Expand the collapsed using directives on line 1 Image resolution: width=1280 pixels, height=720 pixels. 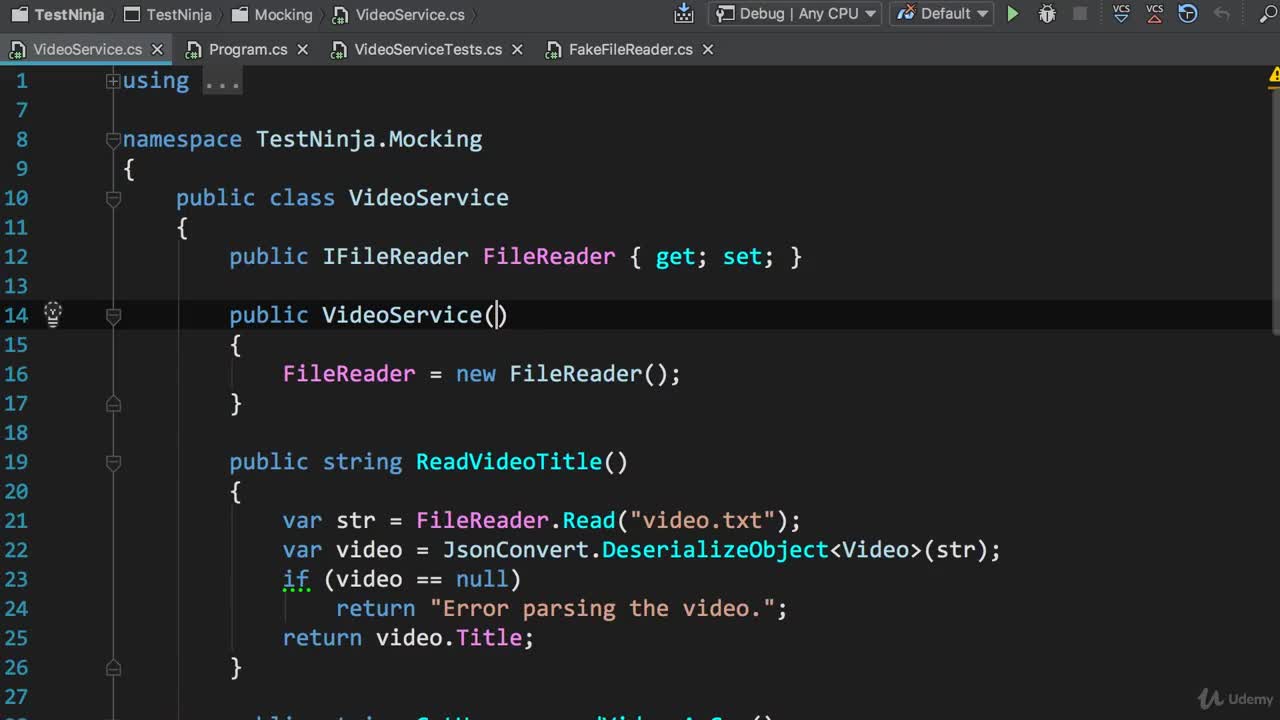113,81
